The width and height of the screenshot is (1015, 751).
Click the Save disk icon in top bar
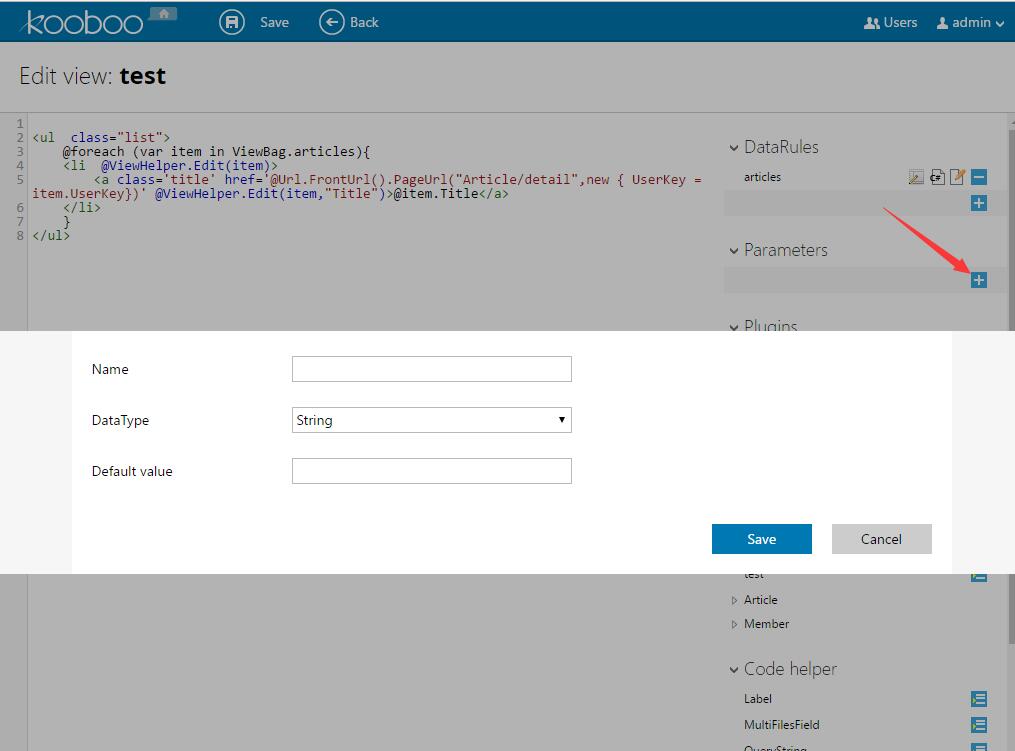(x=232, y=22)
